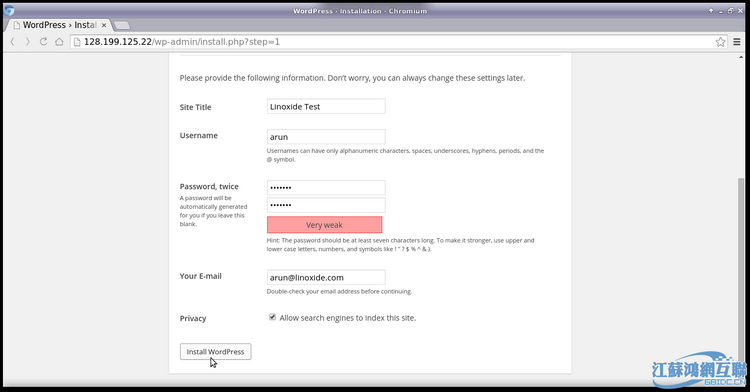Screen dimensions: 750x392
Task: Click the Install WordPress button
Action: (215, 351)
